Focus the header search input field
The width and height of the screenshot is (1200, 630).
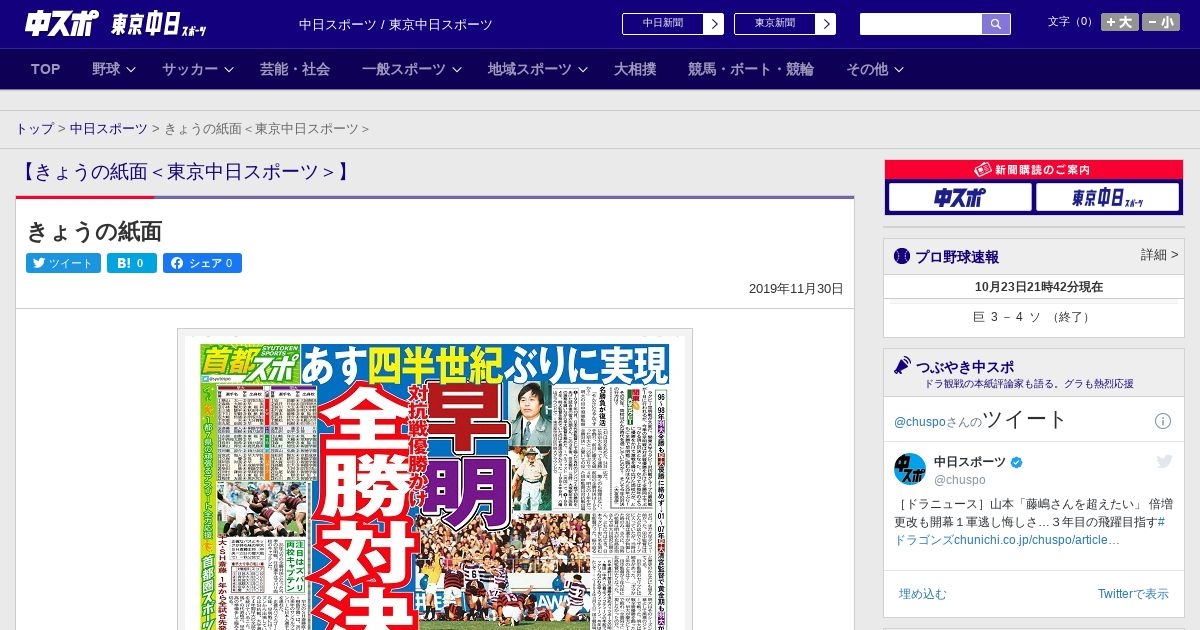[921, 24]
